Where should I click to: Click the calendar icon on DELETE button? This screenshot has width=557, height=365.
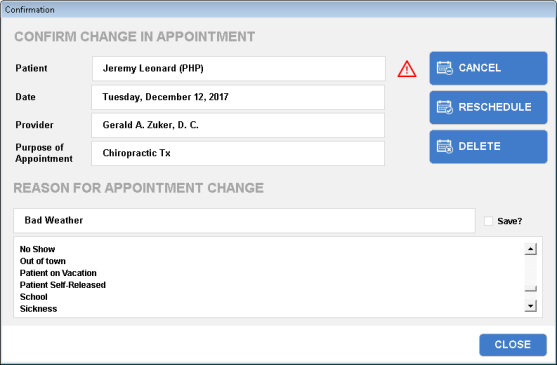444,146
